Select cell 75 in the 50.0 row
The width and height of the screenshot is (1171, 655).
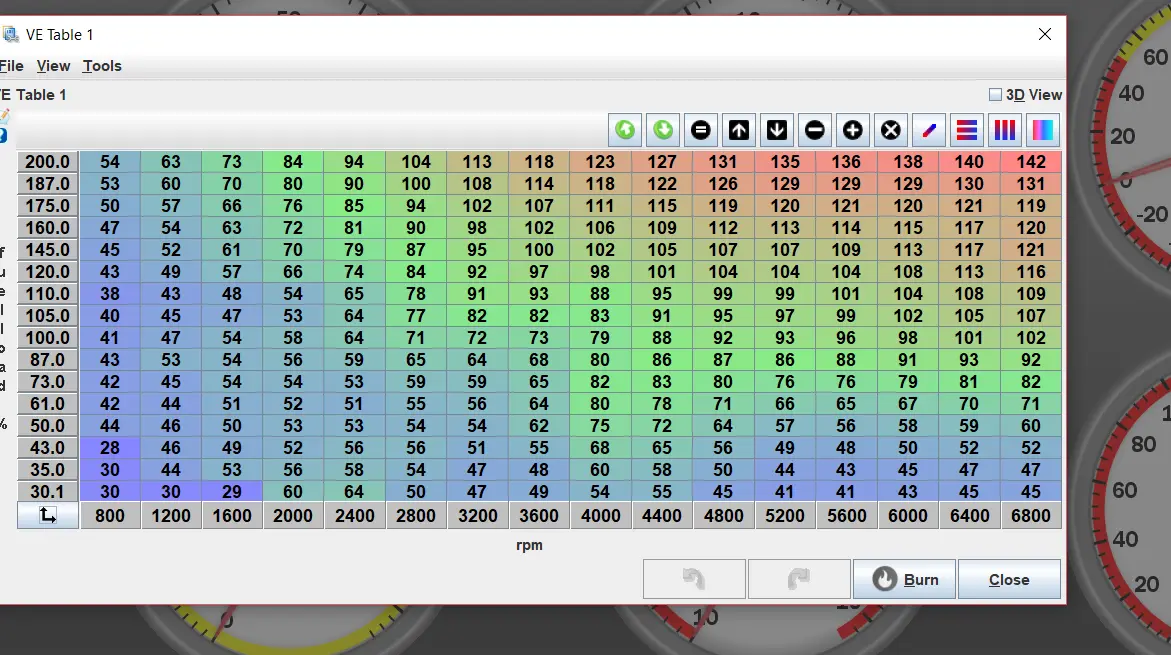[x=600, y=426]
